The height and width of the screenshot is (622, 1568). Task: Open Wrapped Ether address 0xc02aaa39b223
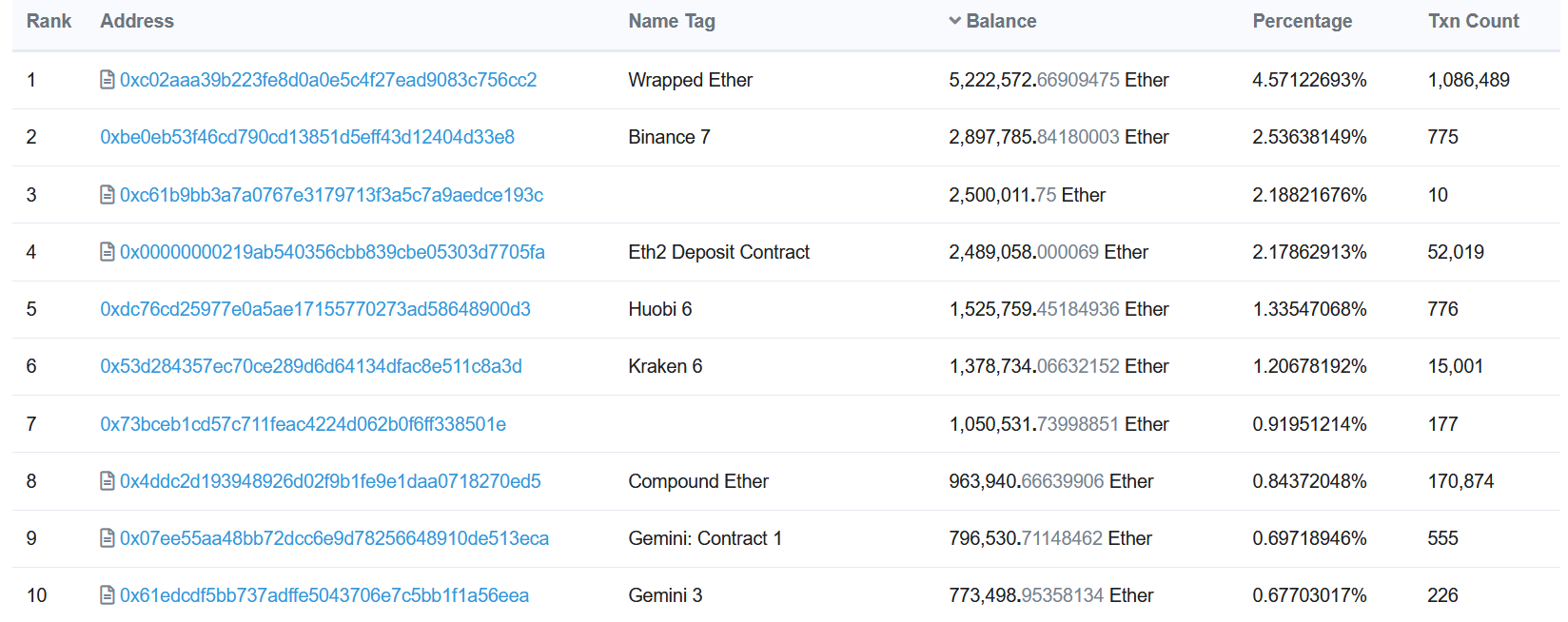328,80
